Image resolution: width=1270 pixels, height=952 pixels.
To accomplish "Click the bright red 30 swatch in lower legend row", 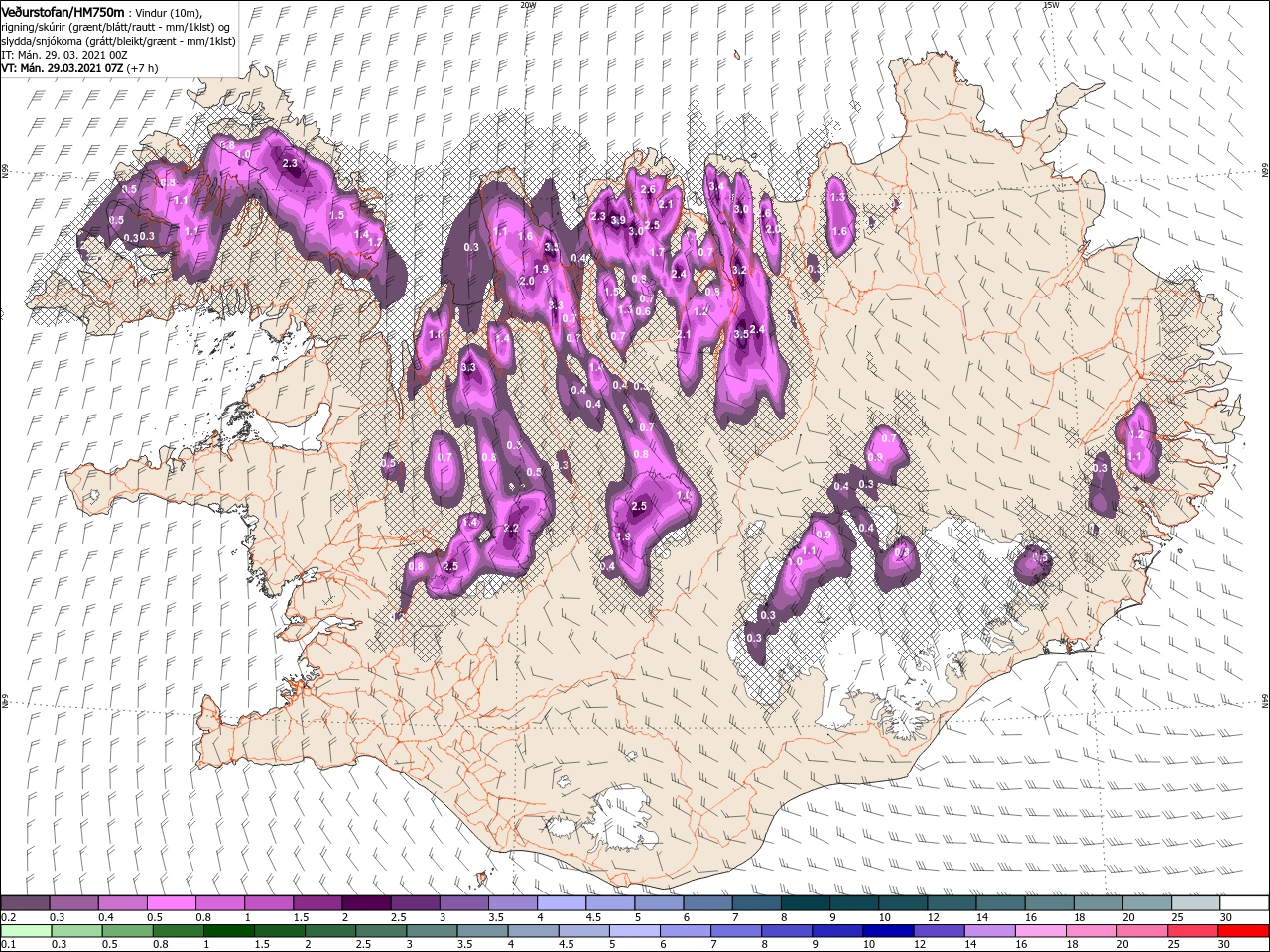I will (x=1242, y=930).
